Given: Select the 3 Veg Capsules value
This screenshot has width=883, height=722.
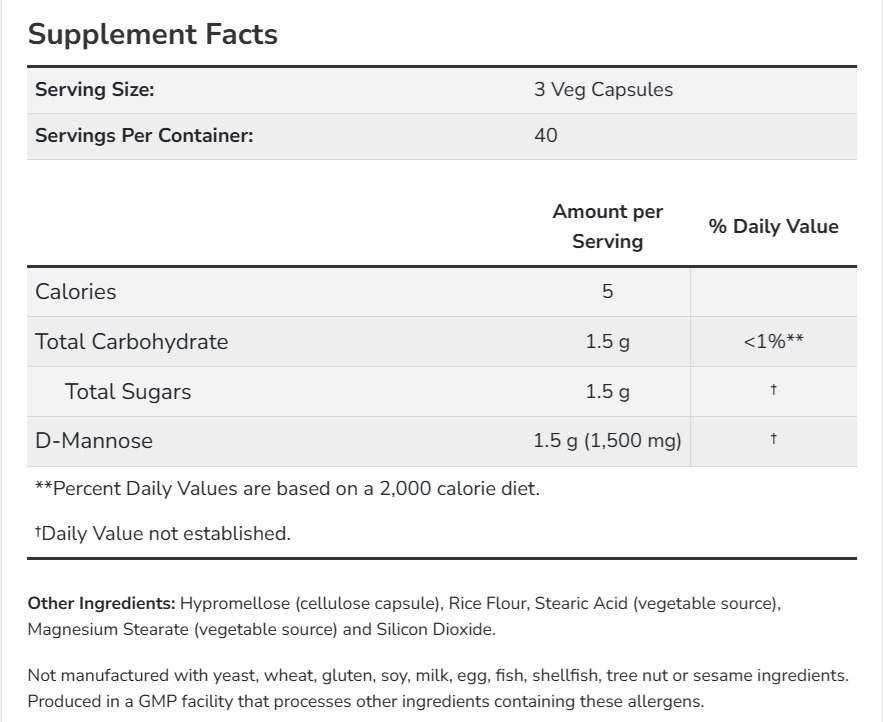Looking at the screenshot, I should pyautogui.click(x=603, y=89).
